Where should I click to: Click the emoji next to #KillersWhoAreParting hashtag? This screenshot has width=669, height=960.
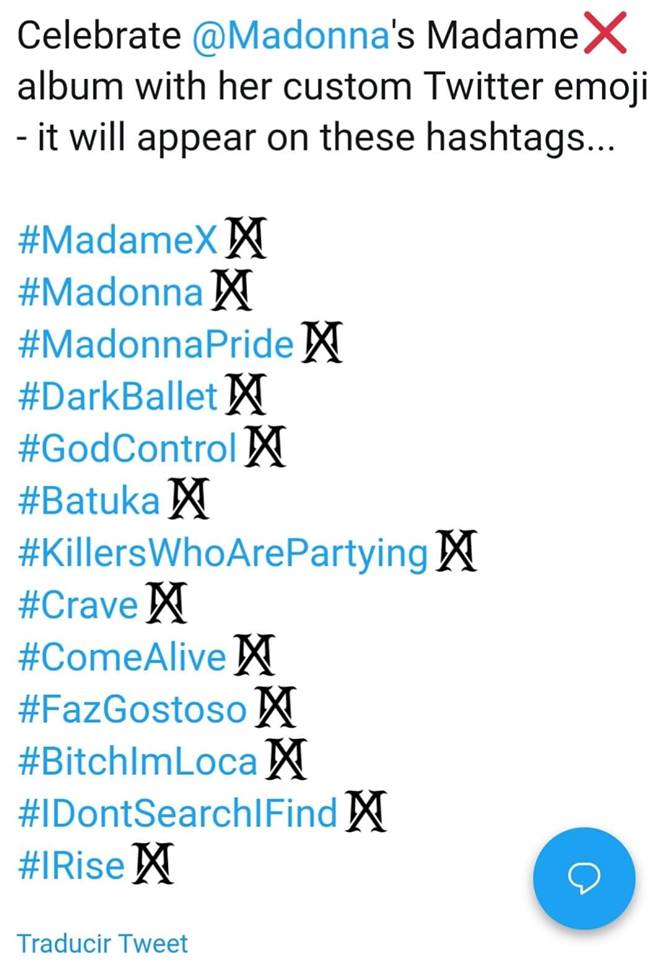click(456, 551)
